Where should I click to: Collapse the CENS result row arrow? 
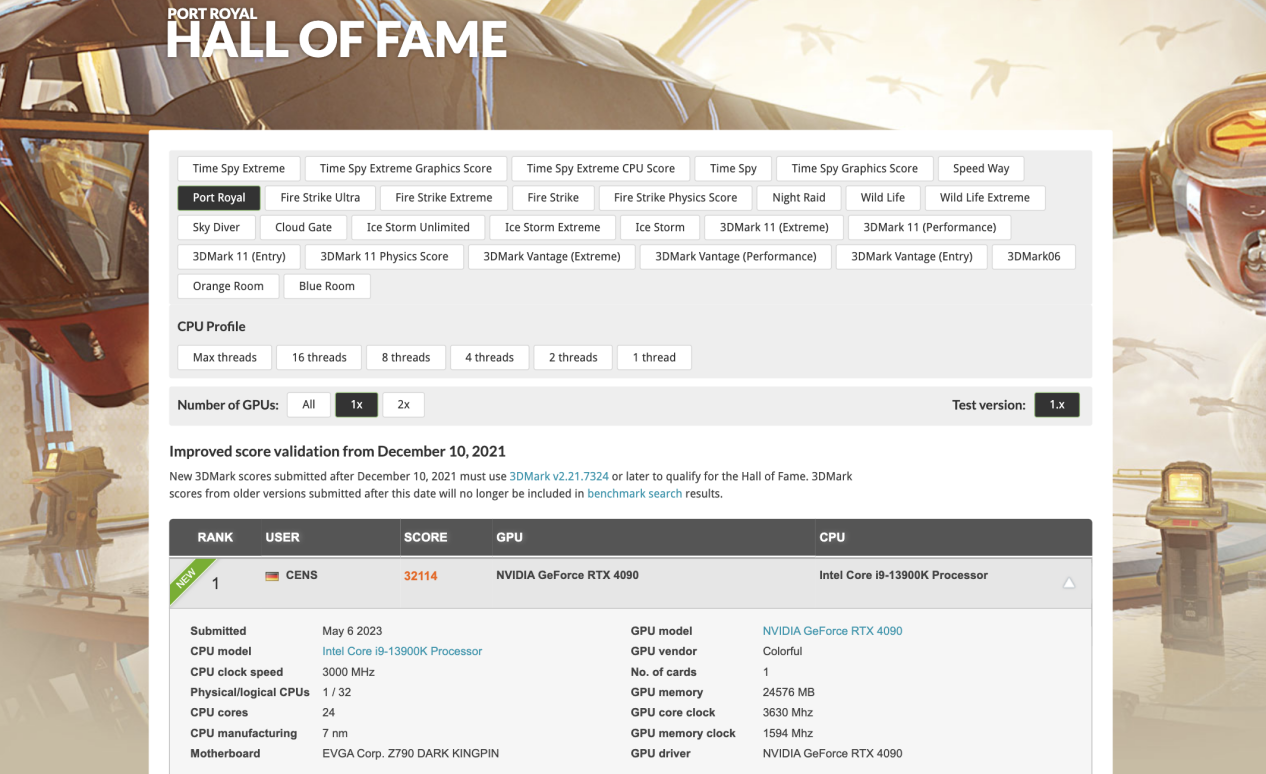point(1068,583)
